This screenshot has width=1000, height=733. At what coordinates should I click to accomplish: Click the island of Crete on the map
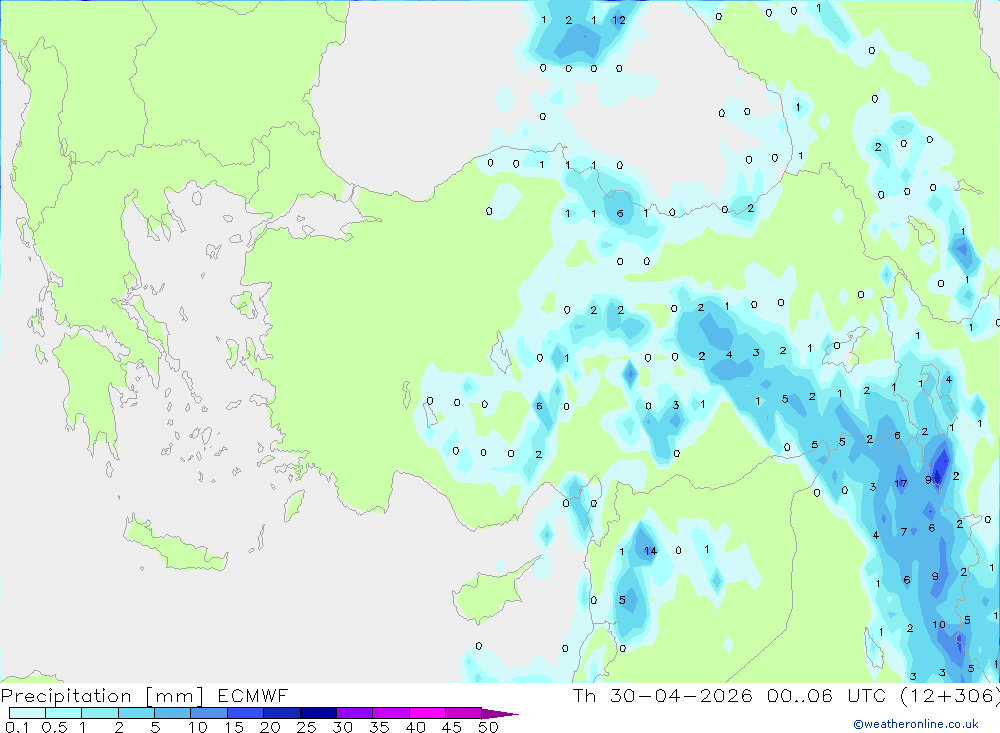click(176, 546)
